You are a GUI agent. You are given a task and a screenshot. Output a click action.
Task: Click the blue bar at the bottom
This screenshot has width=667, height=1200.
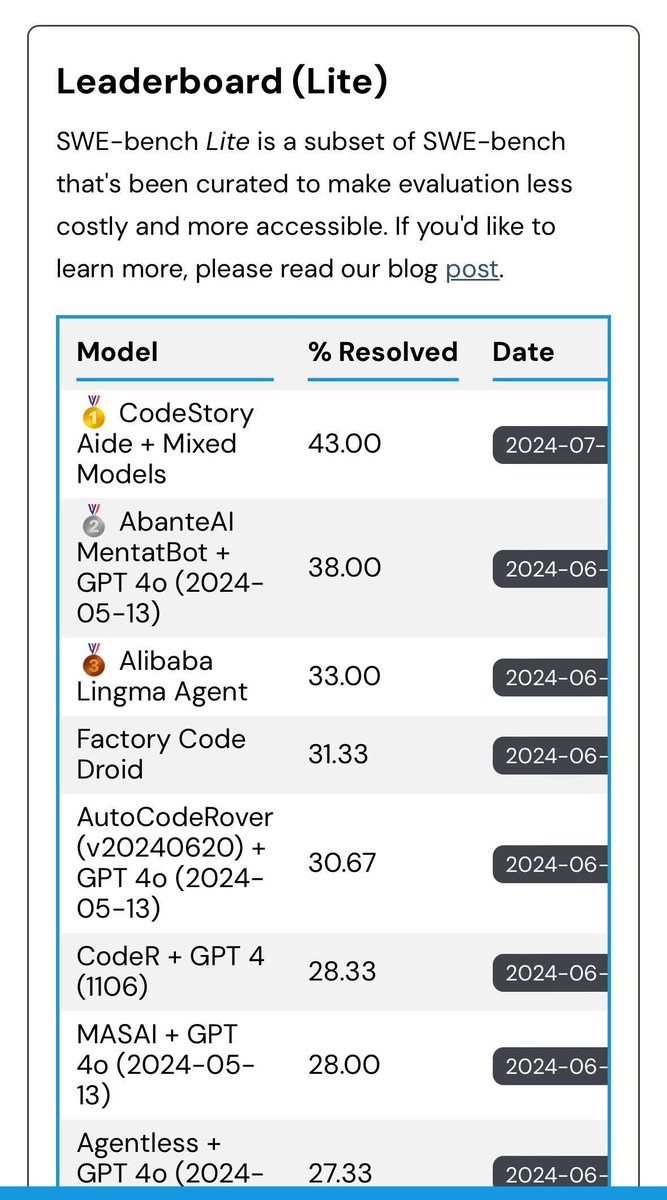click(x=333, y=1193)
